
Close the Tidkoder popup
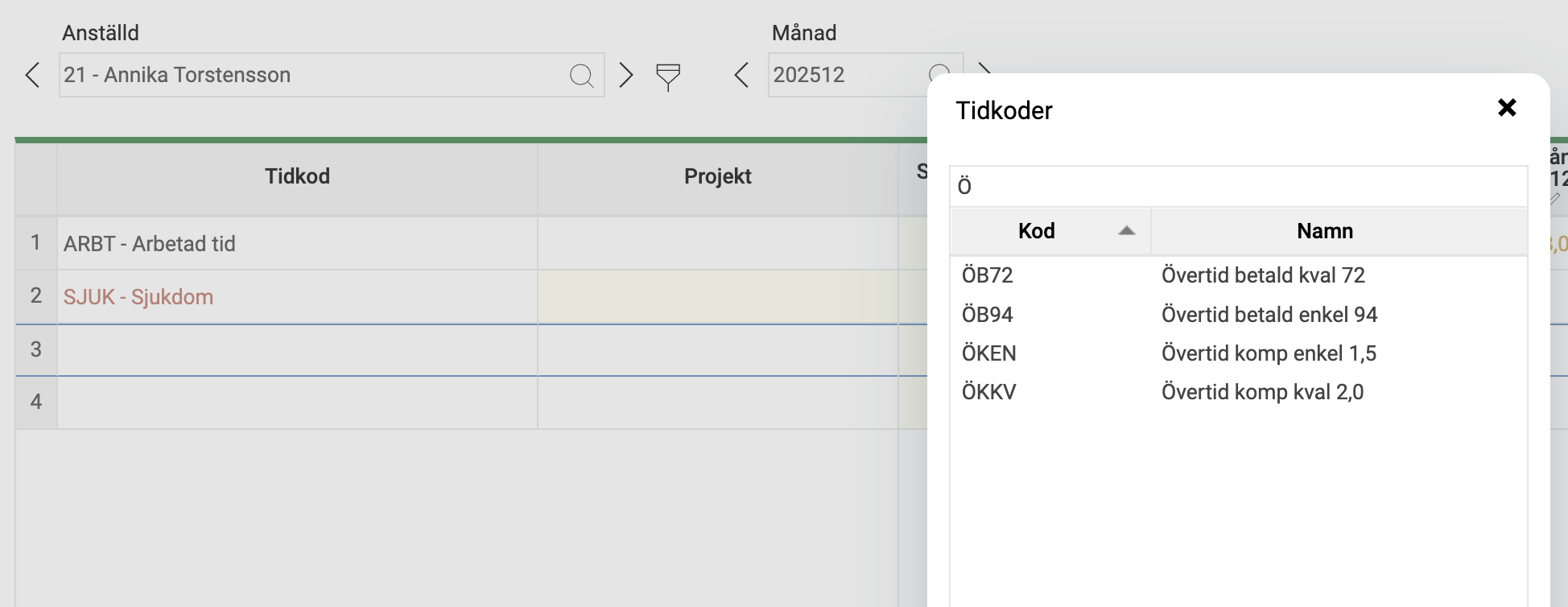1507,108
